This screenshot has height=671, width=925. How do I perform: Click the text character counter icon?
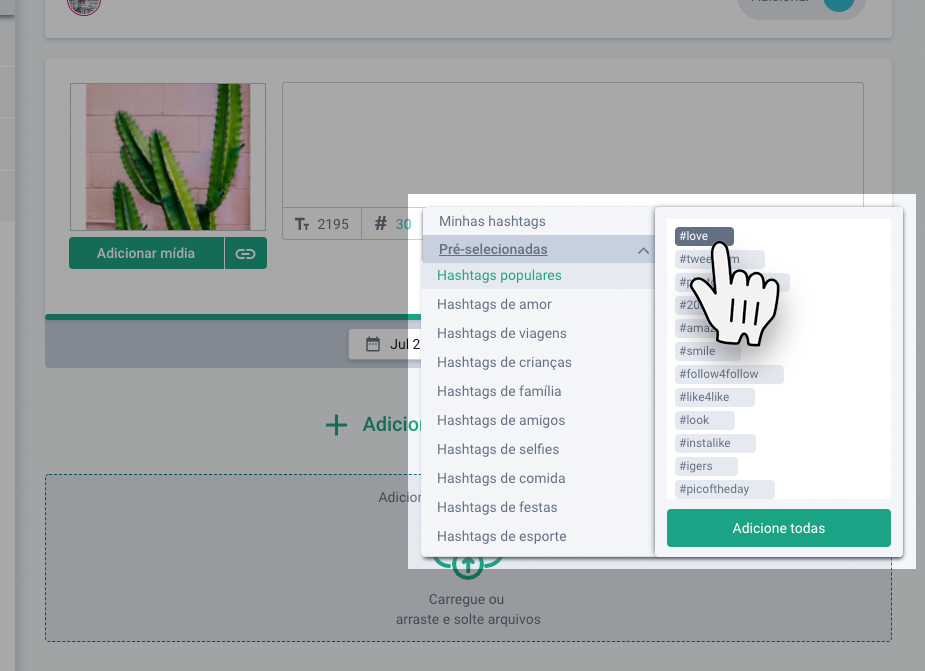(301, 224)
